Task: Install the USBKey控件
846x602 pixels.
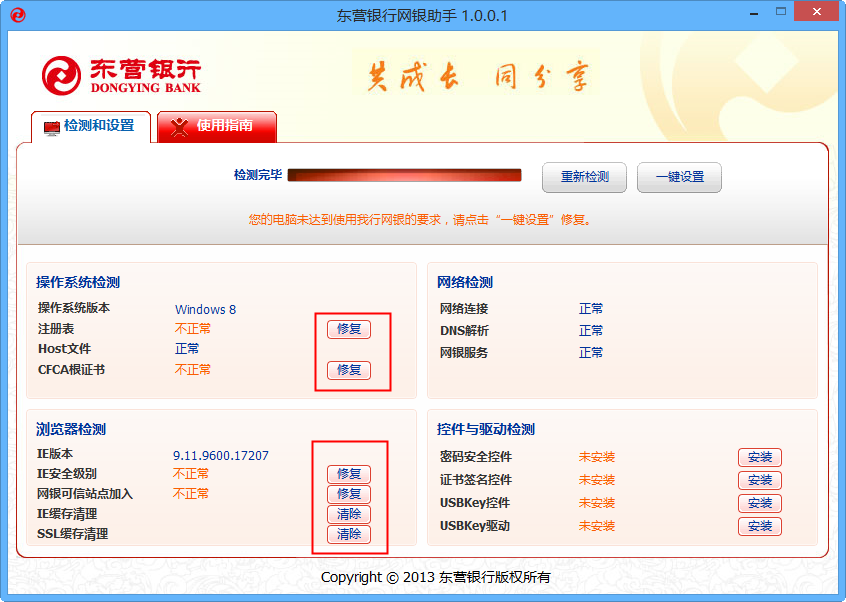Action: click(760, 503)
